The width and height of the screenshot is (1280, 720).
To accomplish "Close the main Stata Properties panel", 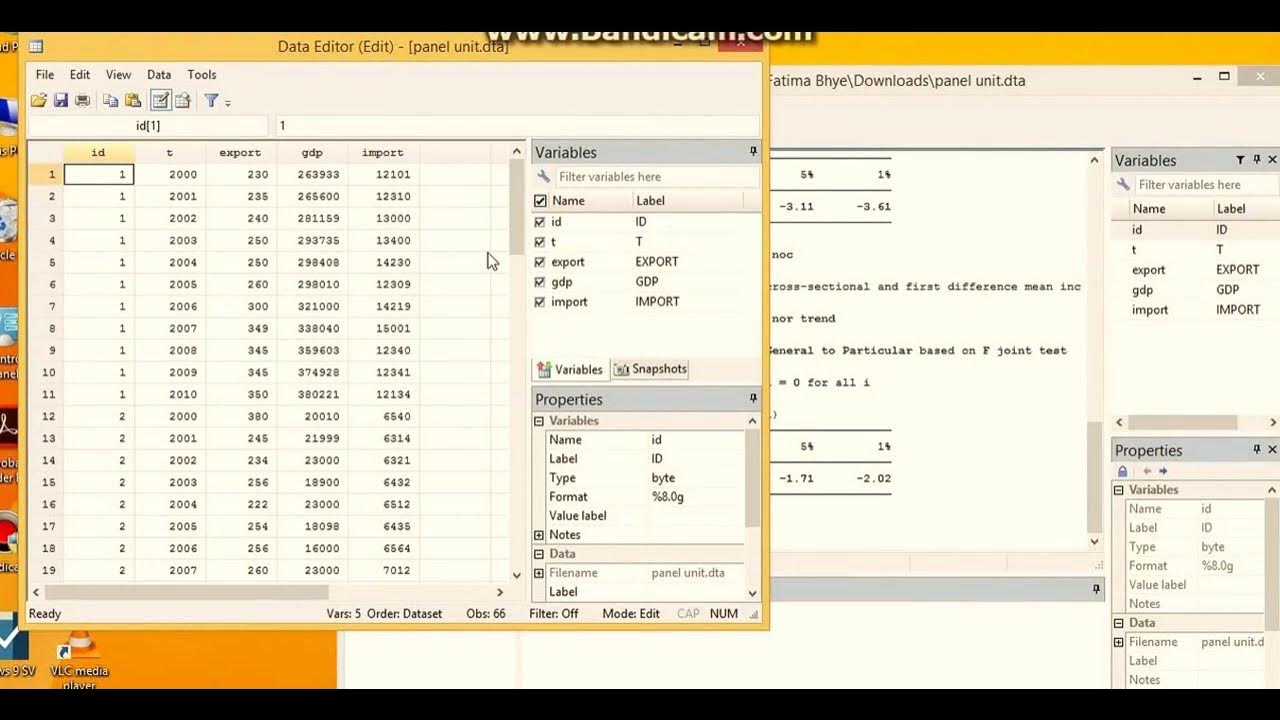I will point(1272,450).
